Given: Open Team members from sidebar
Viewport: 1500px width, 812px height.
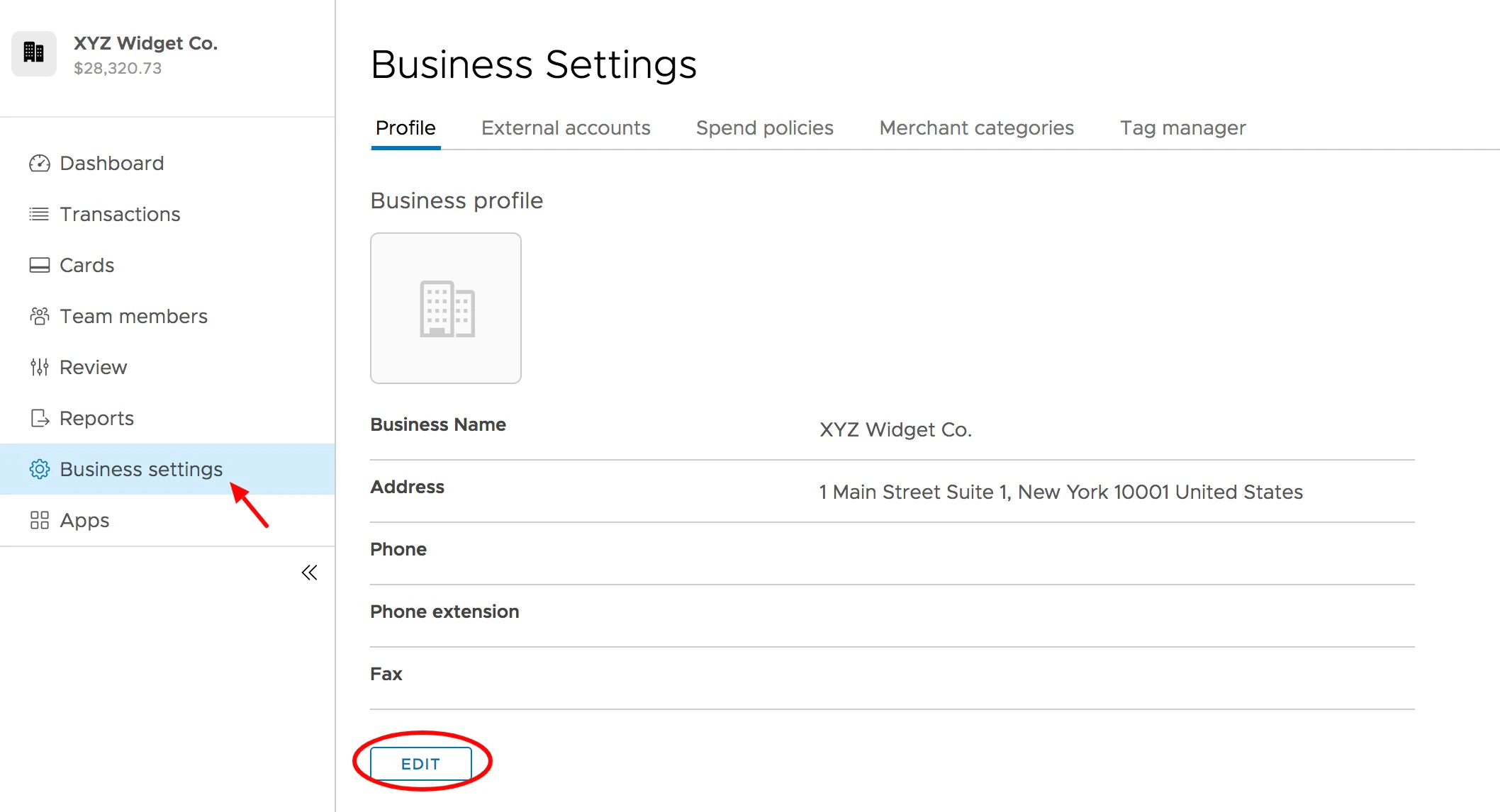Looking at the screenshot, I should pyautogui.click(x=133, y=316).
